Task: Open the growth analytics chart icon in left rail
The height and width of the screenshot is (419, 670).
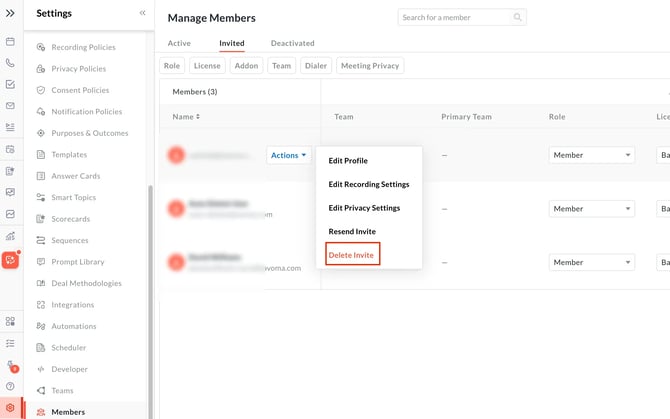Action: [10, 236]
